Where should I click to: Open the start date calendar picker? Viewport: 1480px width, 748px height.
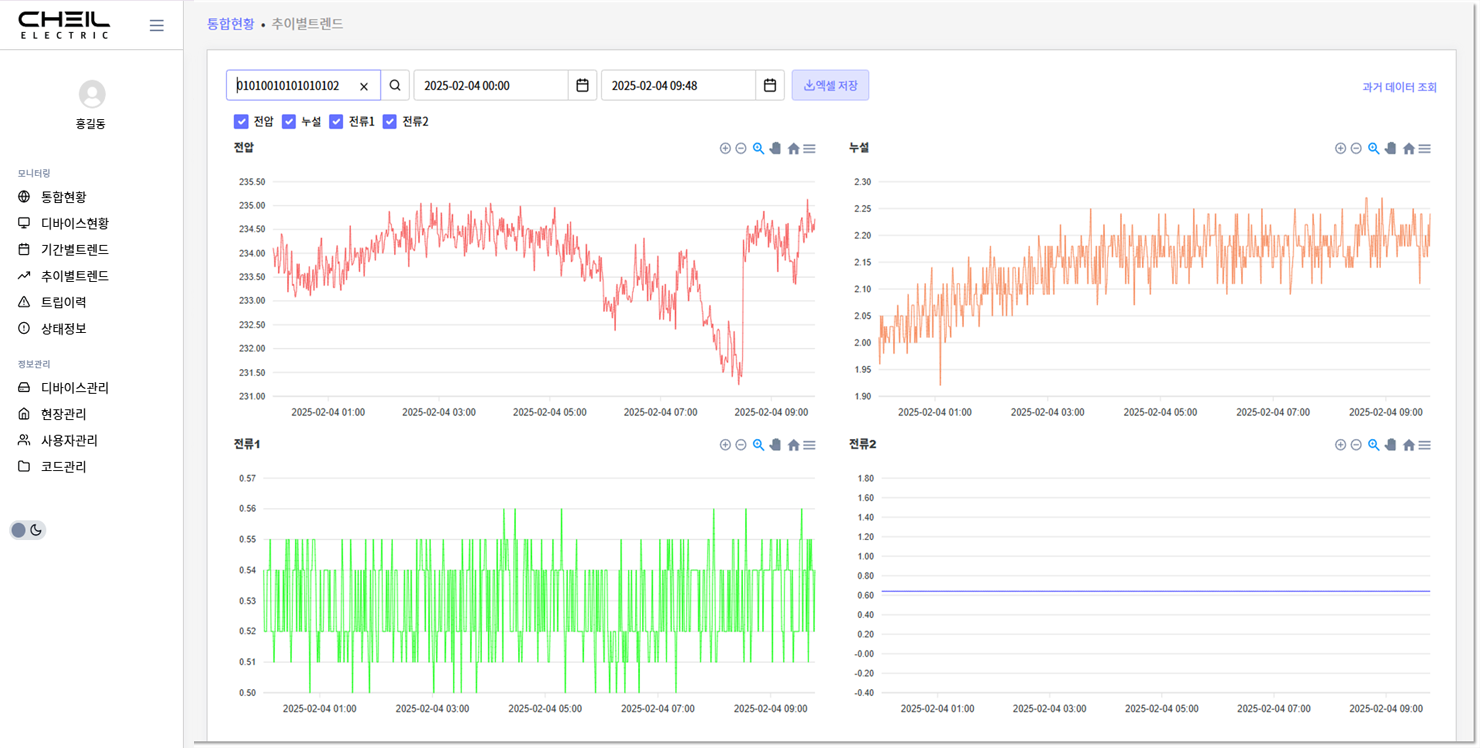pos(582,86)
